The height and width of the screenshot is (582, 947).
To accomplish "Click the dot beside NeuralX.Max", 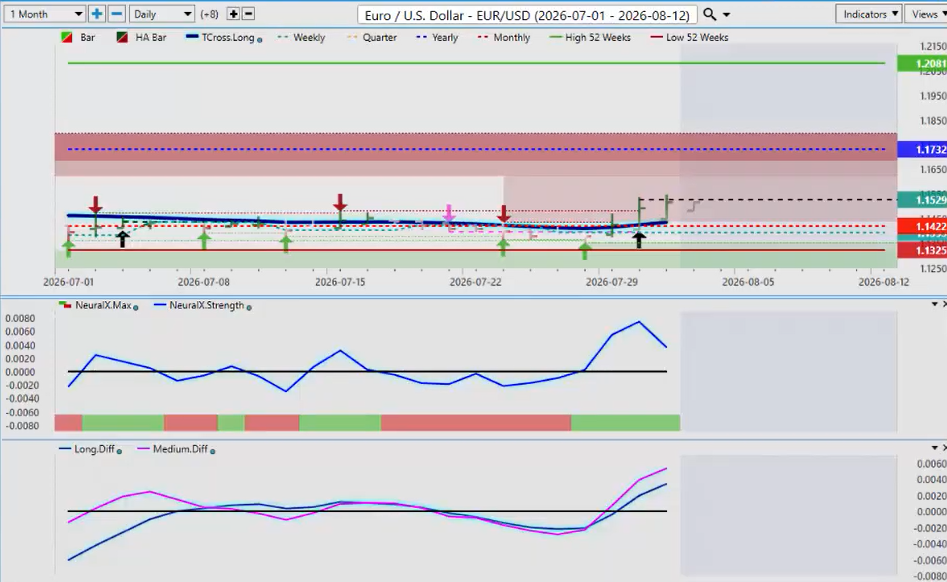I will (135, 307).
